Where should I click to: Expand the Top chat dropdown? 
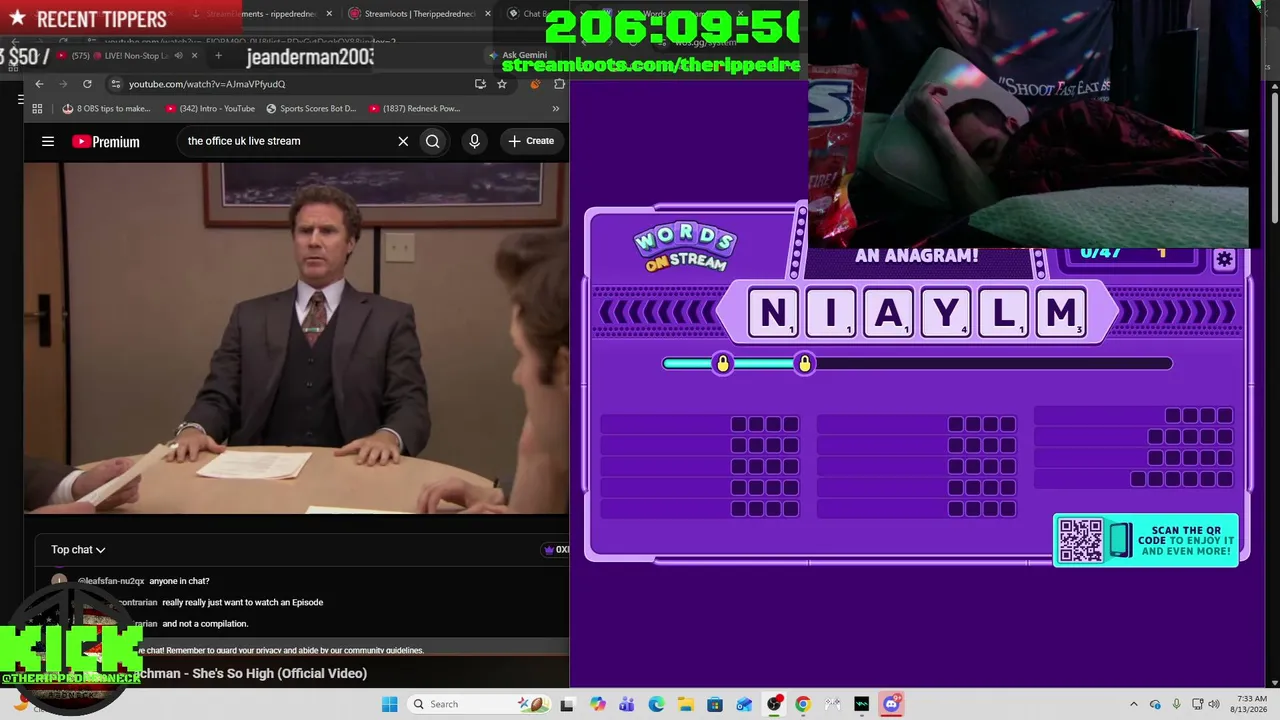78,549
